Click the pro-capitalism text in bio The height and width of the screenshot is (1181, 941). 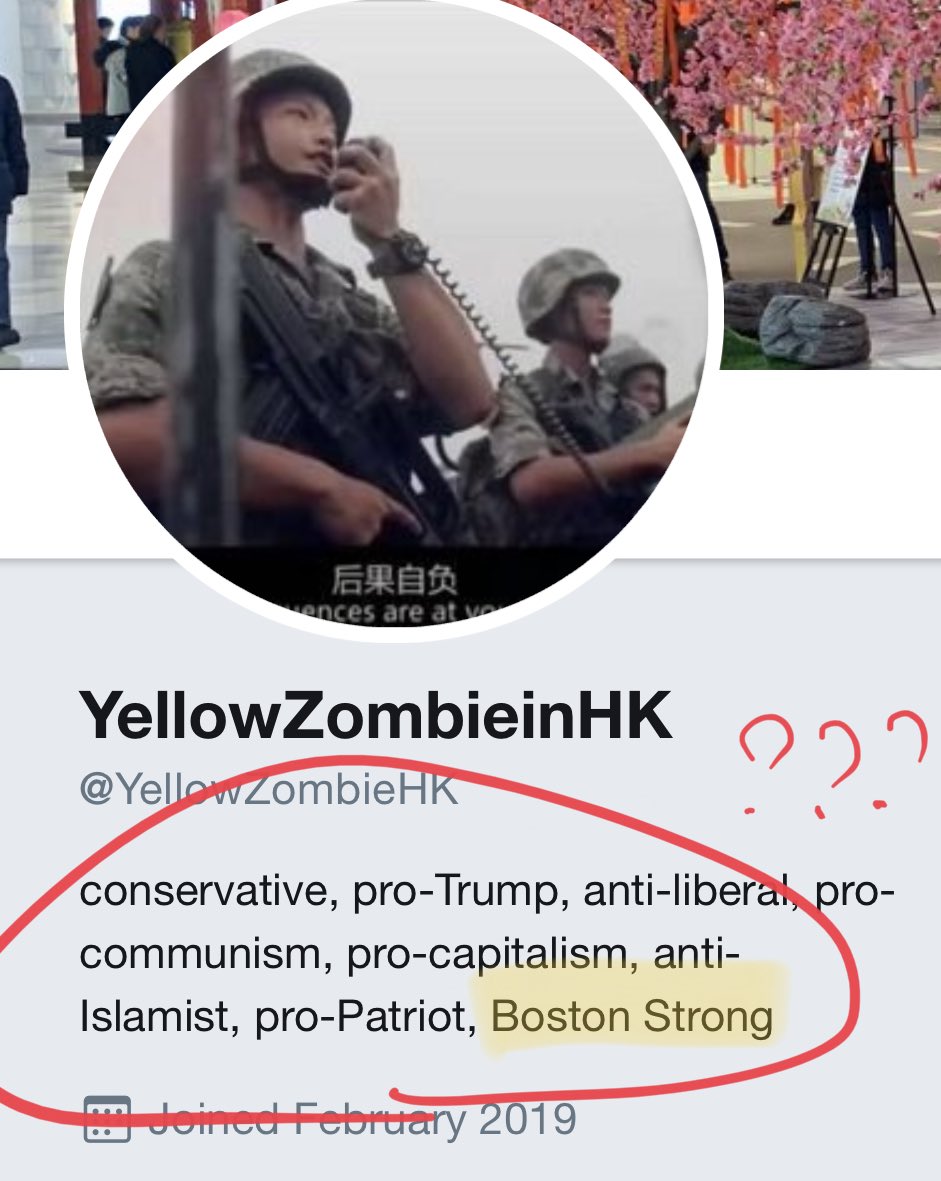pos(492,955)
